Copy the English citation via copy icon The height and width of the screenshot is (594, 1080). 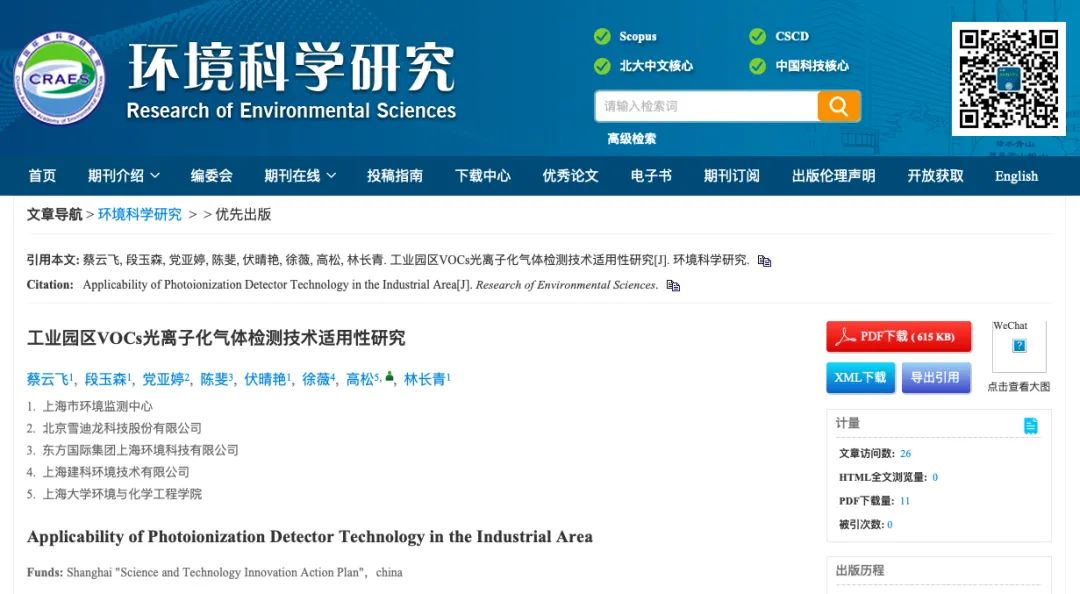[x=673, y=286]
